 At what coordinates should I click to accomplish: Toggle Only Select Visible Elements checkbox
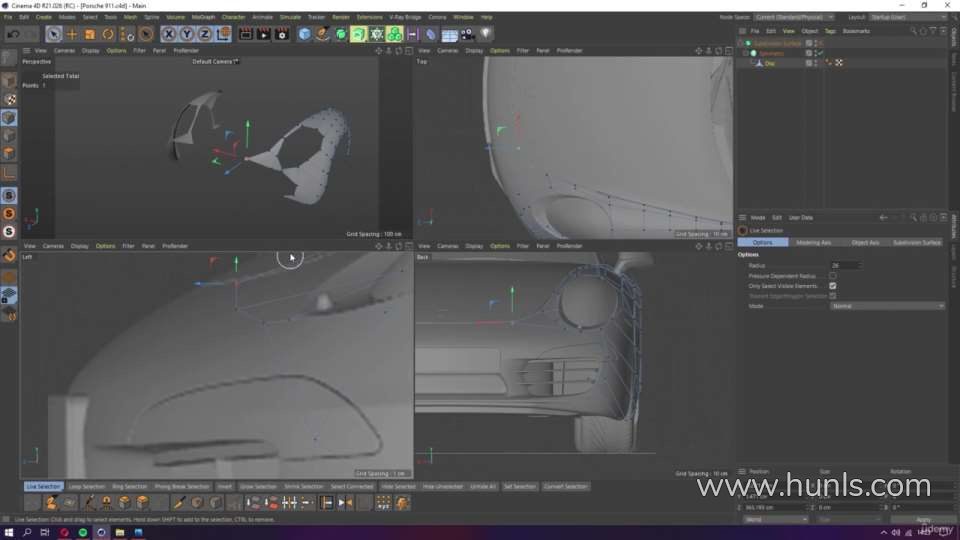pos(833,286)
